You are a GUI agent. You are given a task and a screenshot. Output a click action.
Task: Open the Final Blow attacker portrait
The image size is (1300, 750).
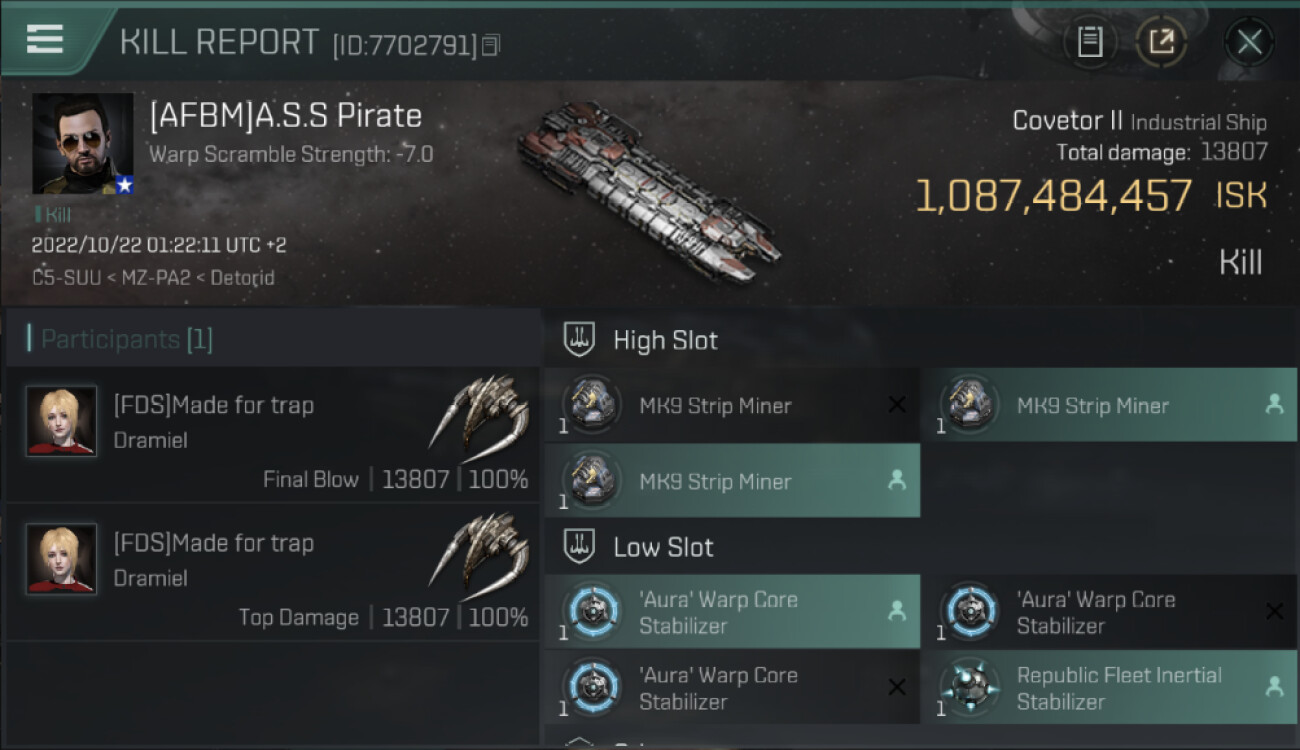[62, 421]
